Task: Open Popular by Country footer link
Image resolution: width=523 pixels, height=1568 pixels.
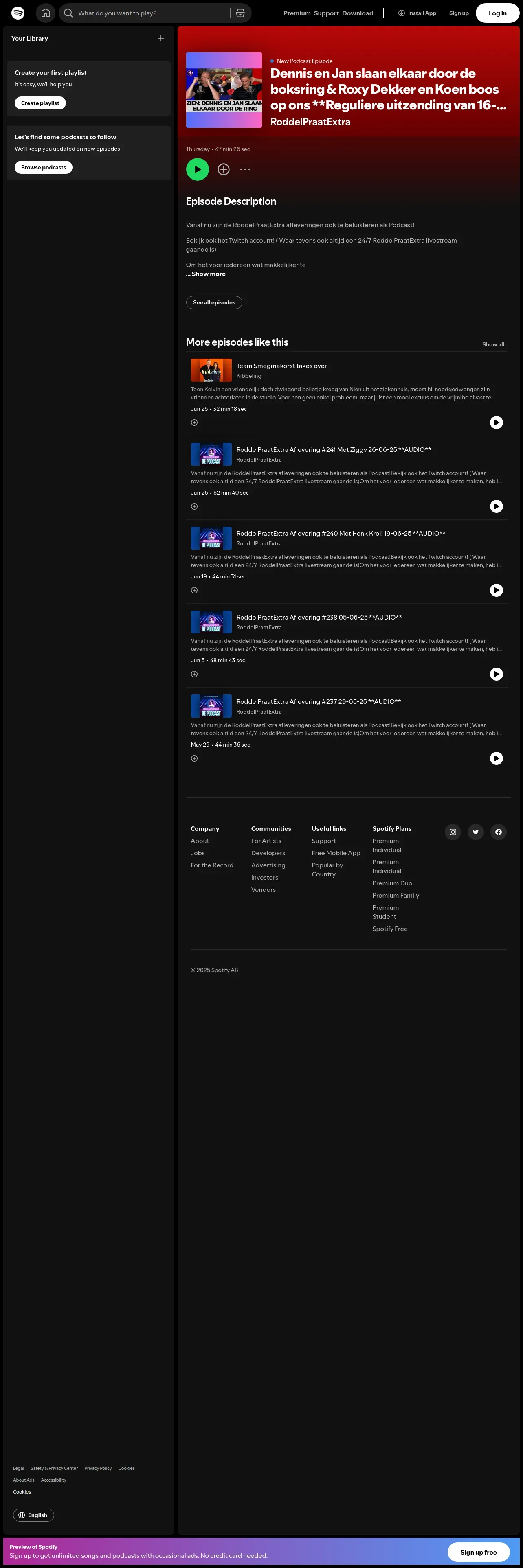Action: [x=327, y=870]
